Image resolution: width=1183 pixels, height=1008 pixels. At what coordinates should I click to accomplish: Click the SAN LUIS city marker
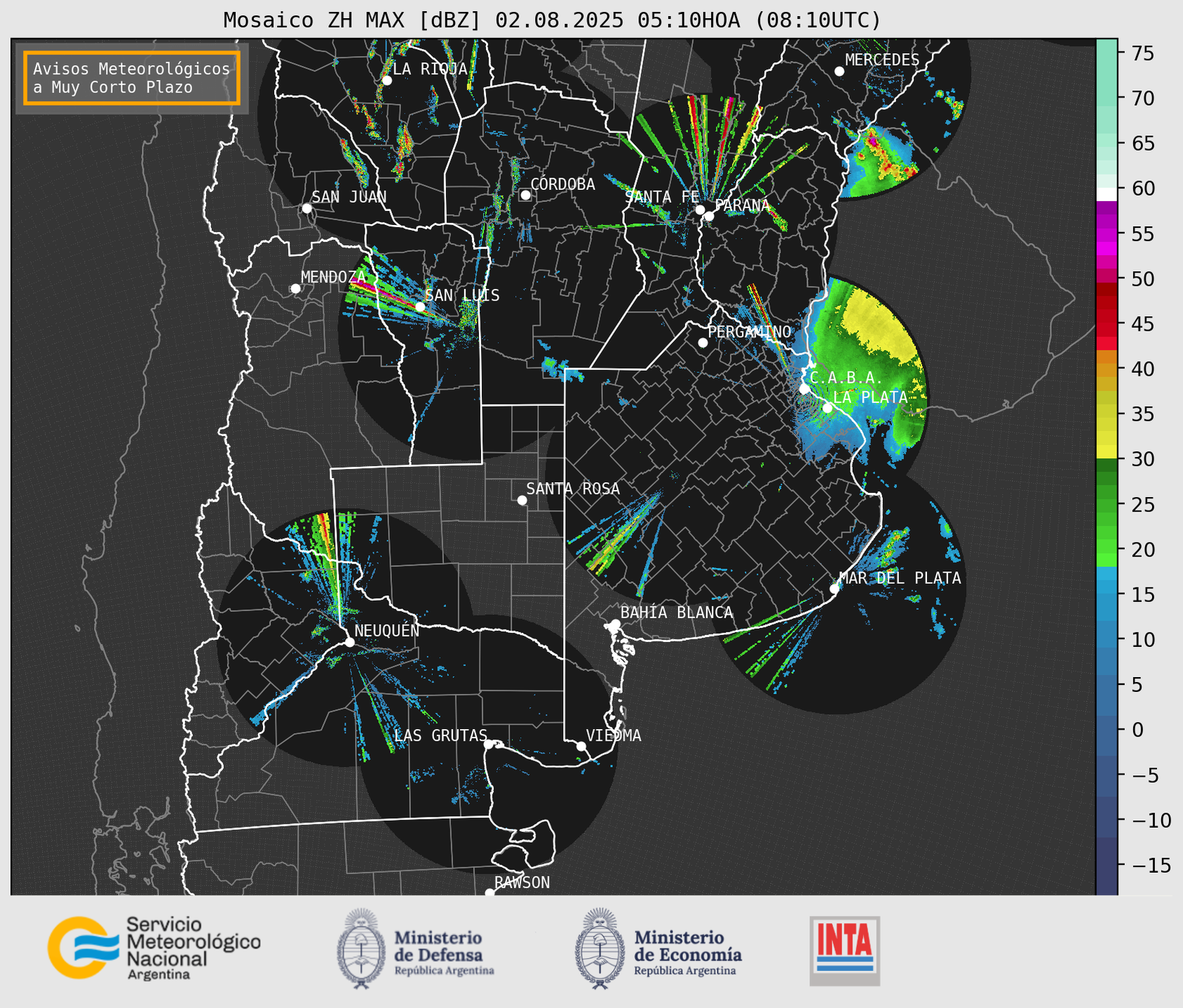[x=420, y=307]
